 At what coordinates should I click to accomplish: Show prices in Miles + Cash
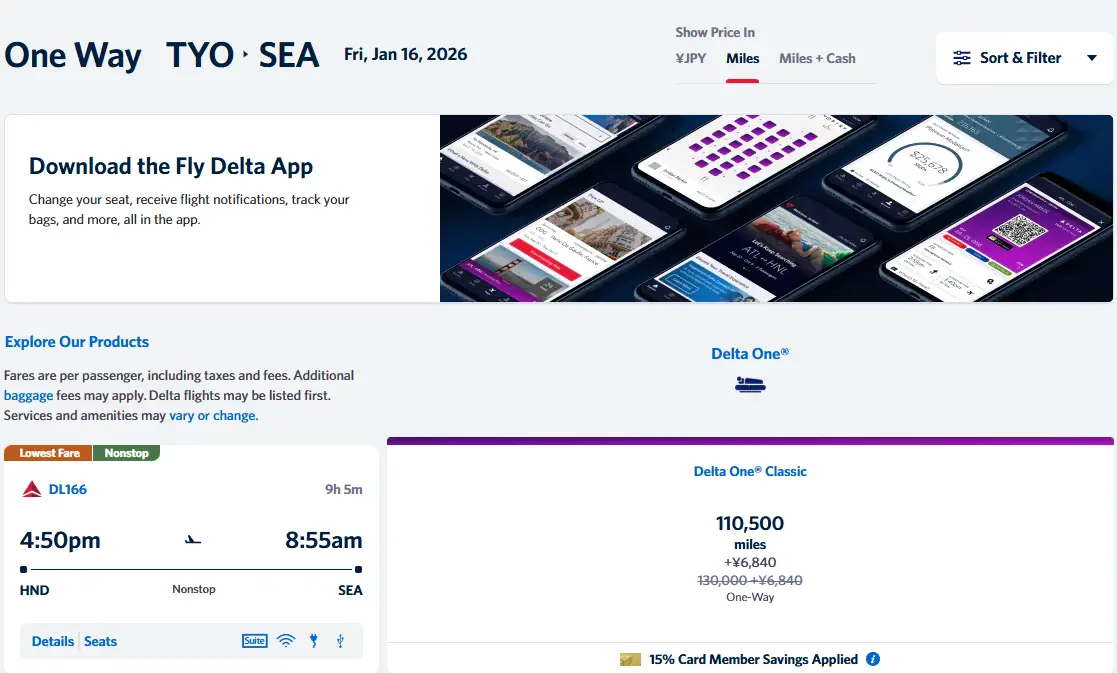click(817, 58)
